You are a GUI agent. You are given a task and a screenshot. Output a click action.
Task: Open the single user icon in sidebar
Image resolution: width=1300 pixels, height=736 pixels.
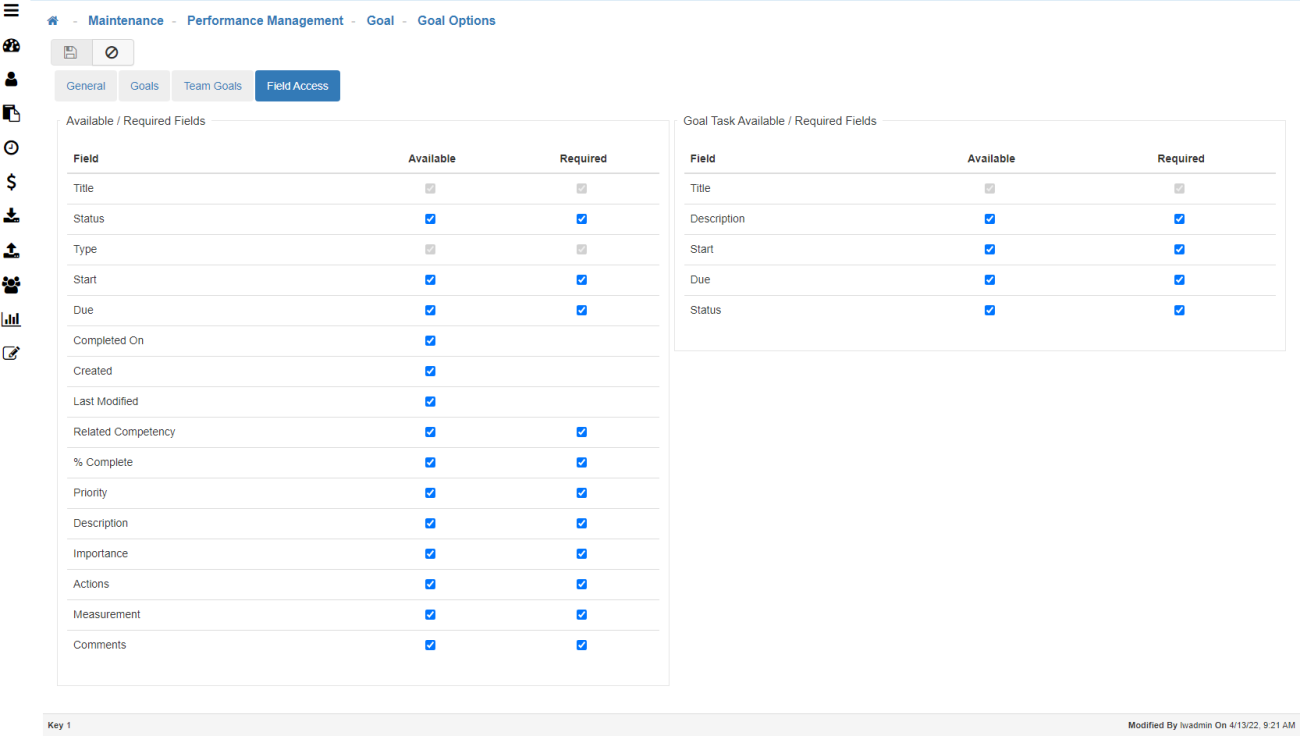click(x=11, y=79)
